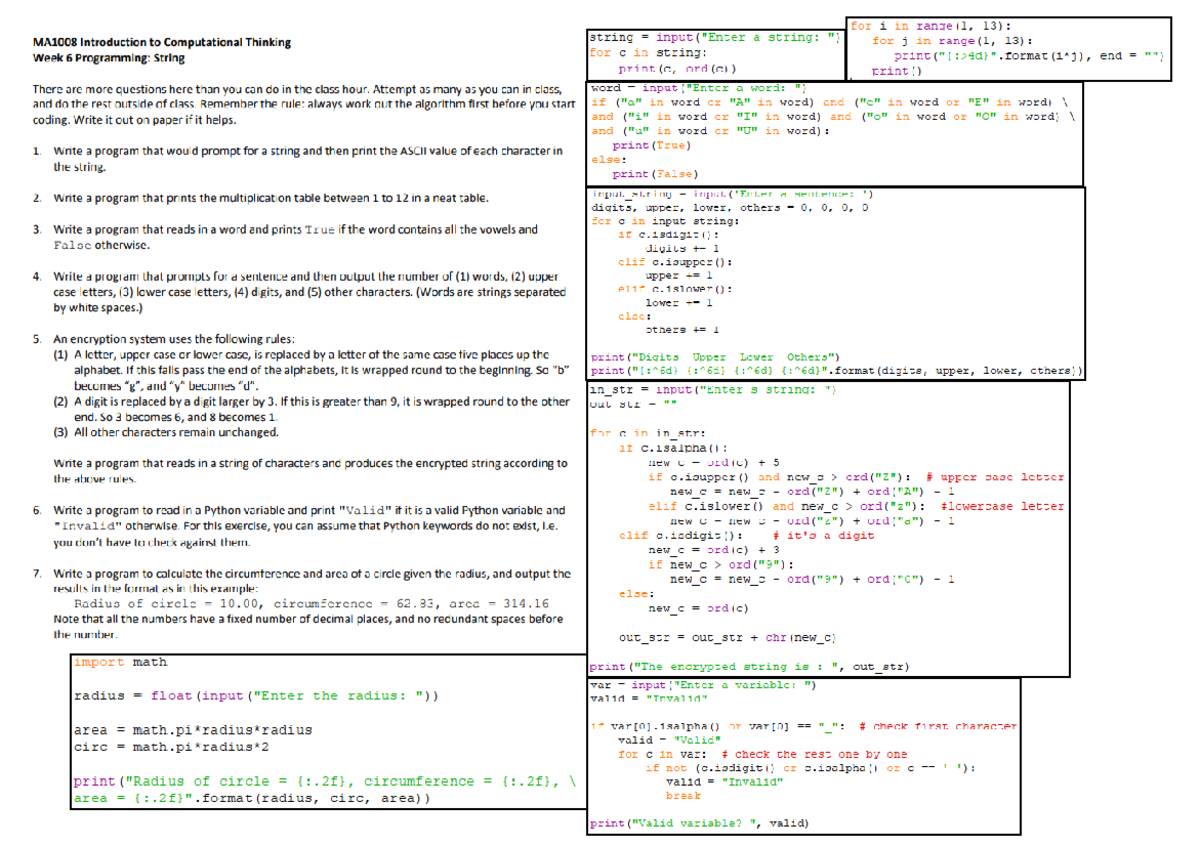Click the "print("Valid variable? ", valid)" line

click(x=699, y=823)
